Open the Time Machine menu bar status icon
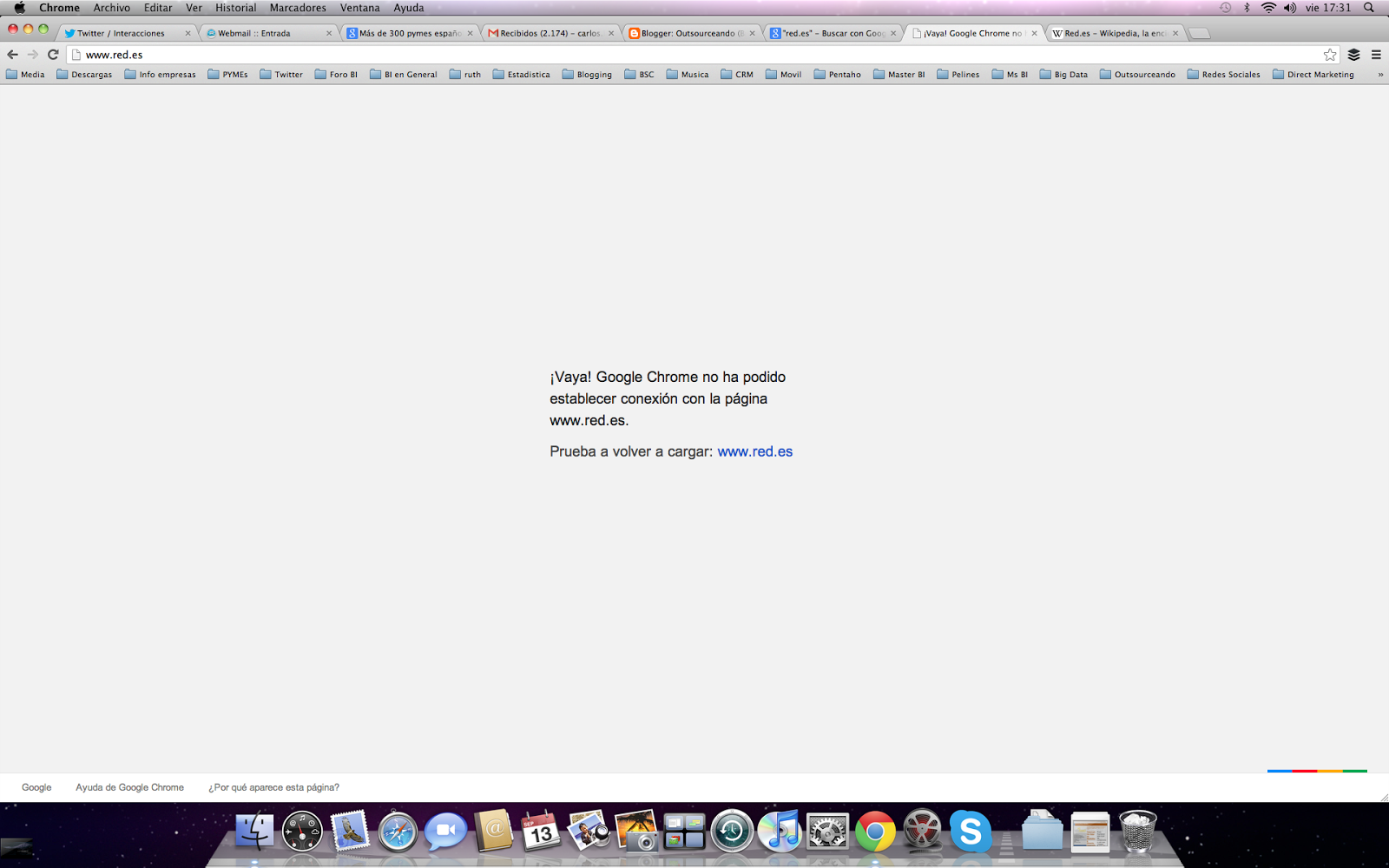 coord(1225,8)
